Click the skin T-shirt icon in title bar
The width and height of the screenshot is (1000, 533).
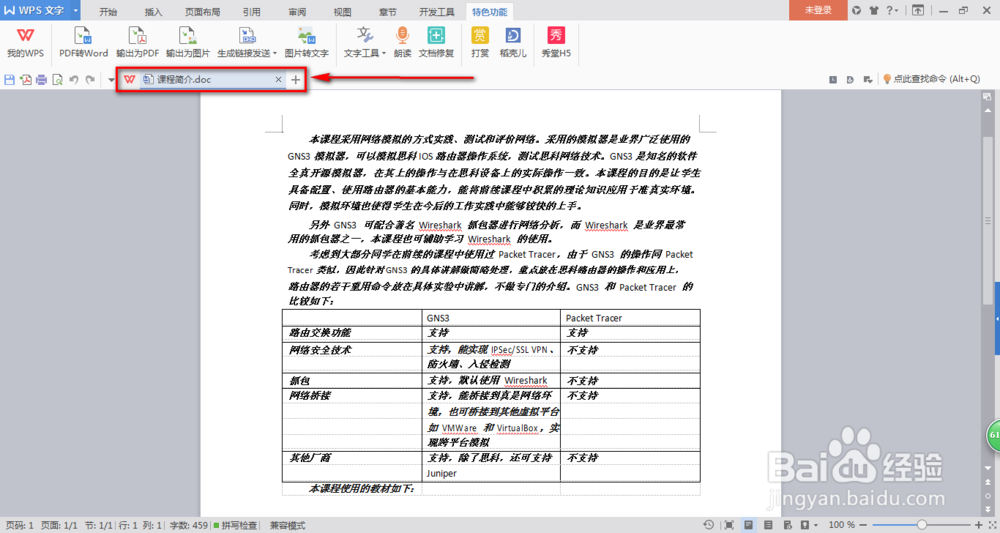(874, 10)
